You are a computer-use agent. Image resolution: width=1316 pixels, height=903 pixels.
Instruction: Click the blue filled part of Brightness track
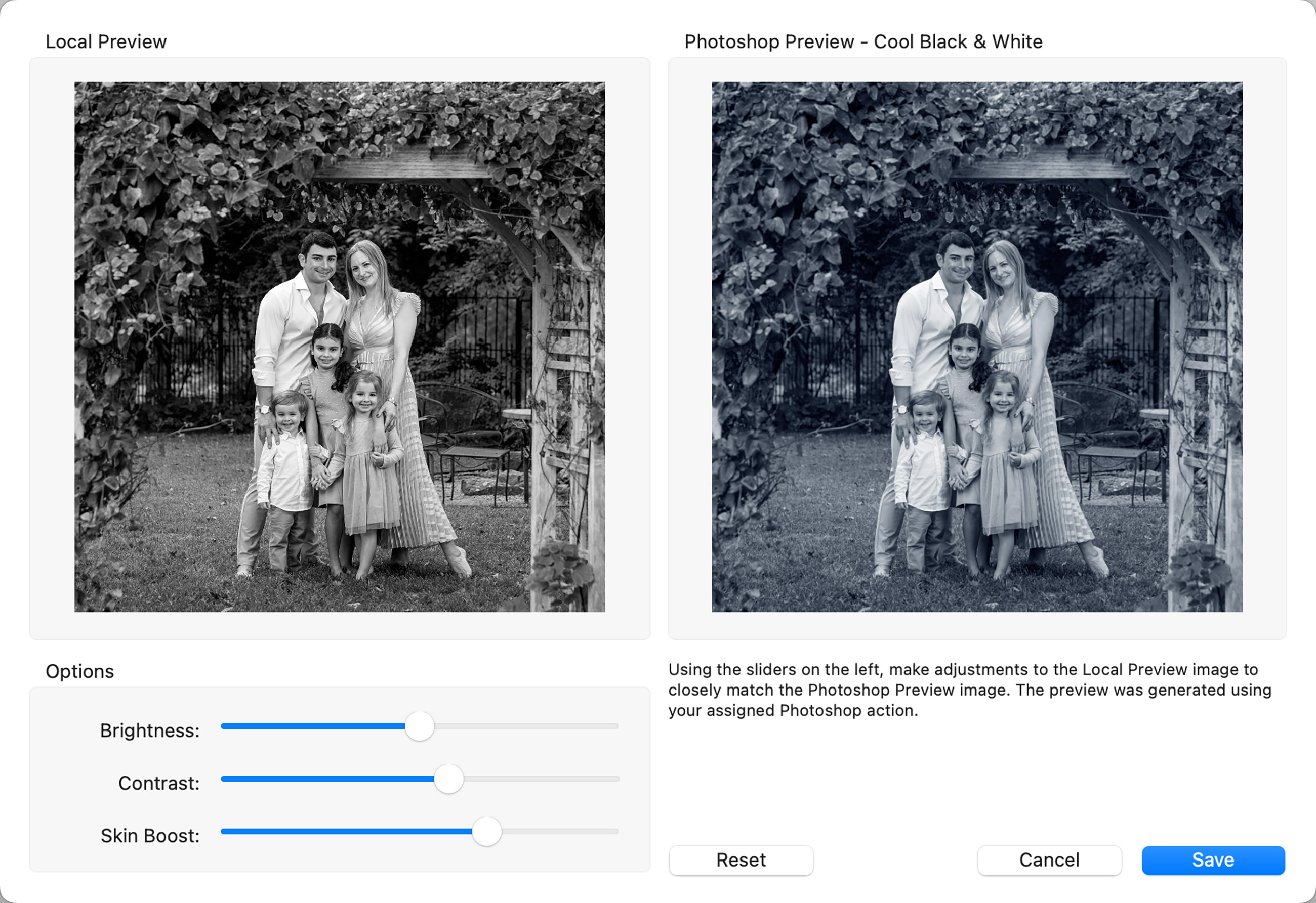(x=311, y=726)
